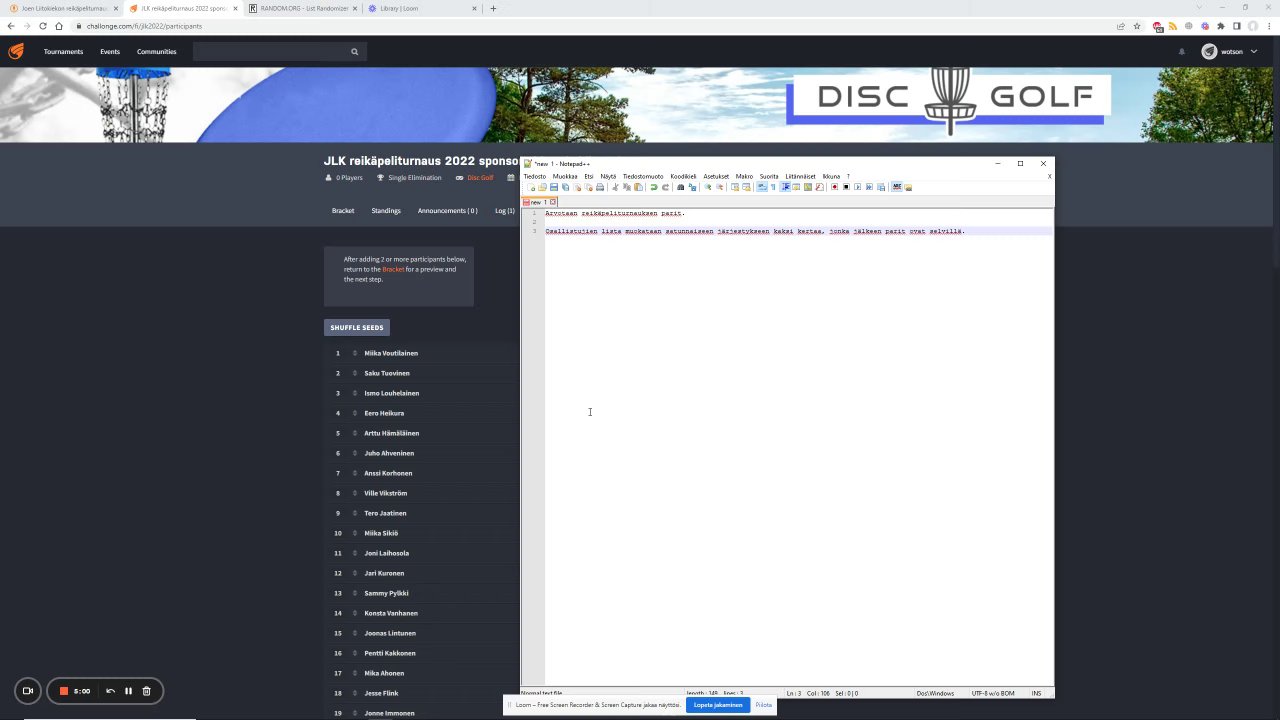
Task: Toggle the ABC spell-check icon in Notepad++
Action: point(897,187)
